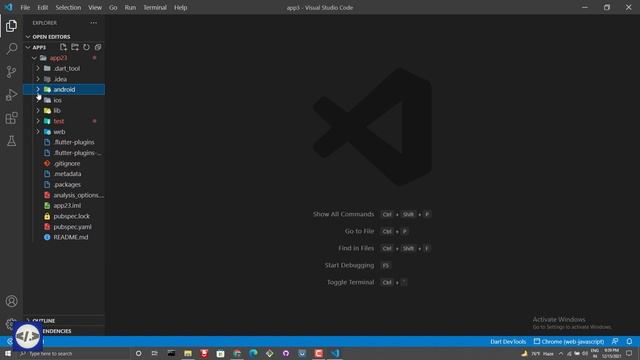
Task: Click the taskbar clock and date
Action: pyautogui.click(x=611, y=353)
